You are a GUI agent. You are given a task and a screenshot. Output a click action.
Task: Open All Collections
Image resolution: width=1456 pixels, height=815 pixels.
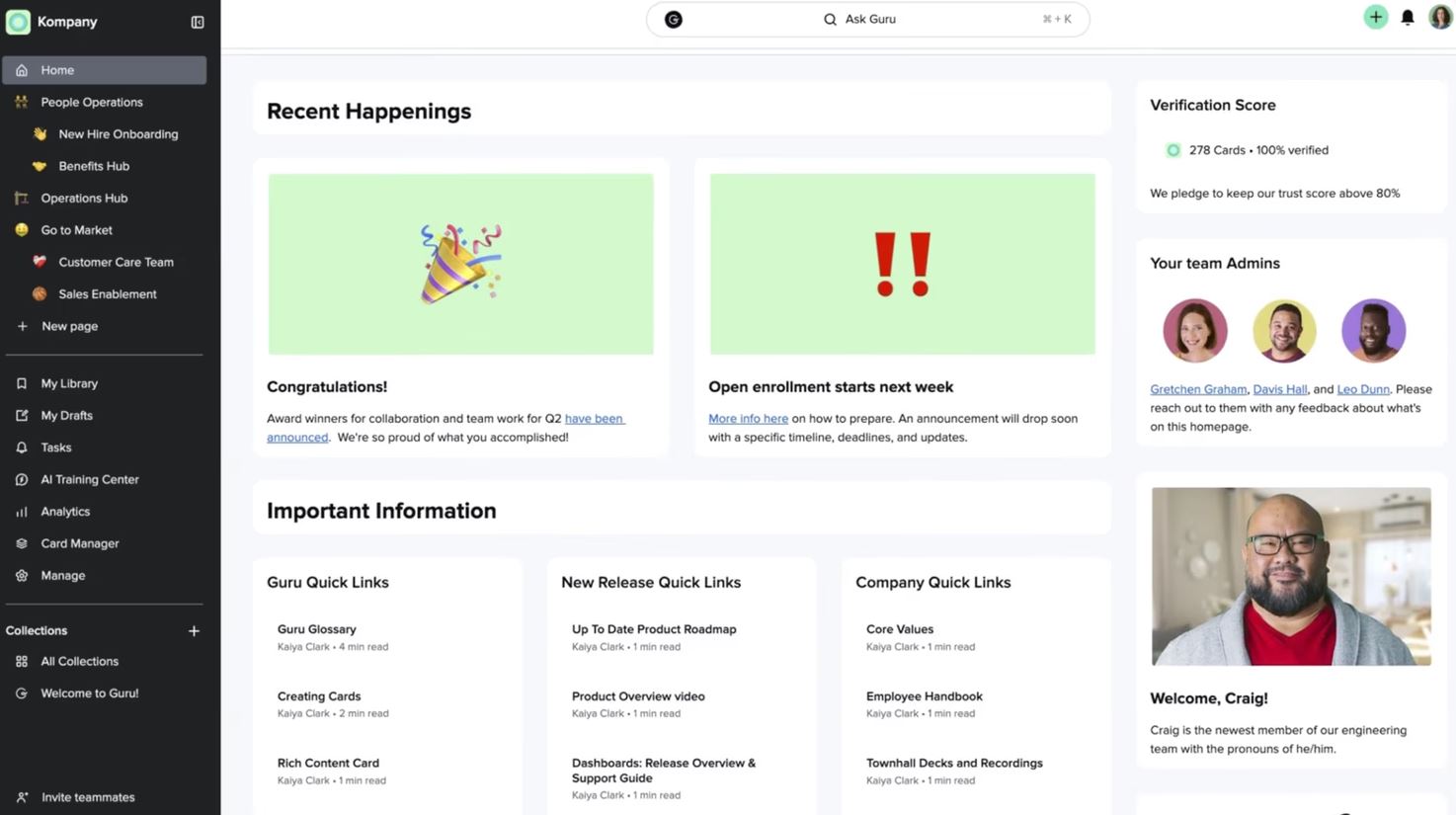[x=79, y=662]
